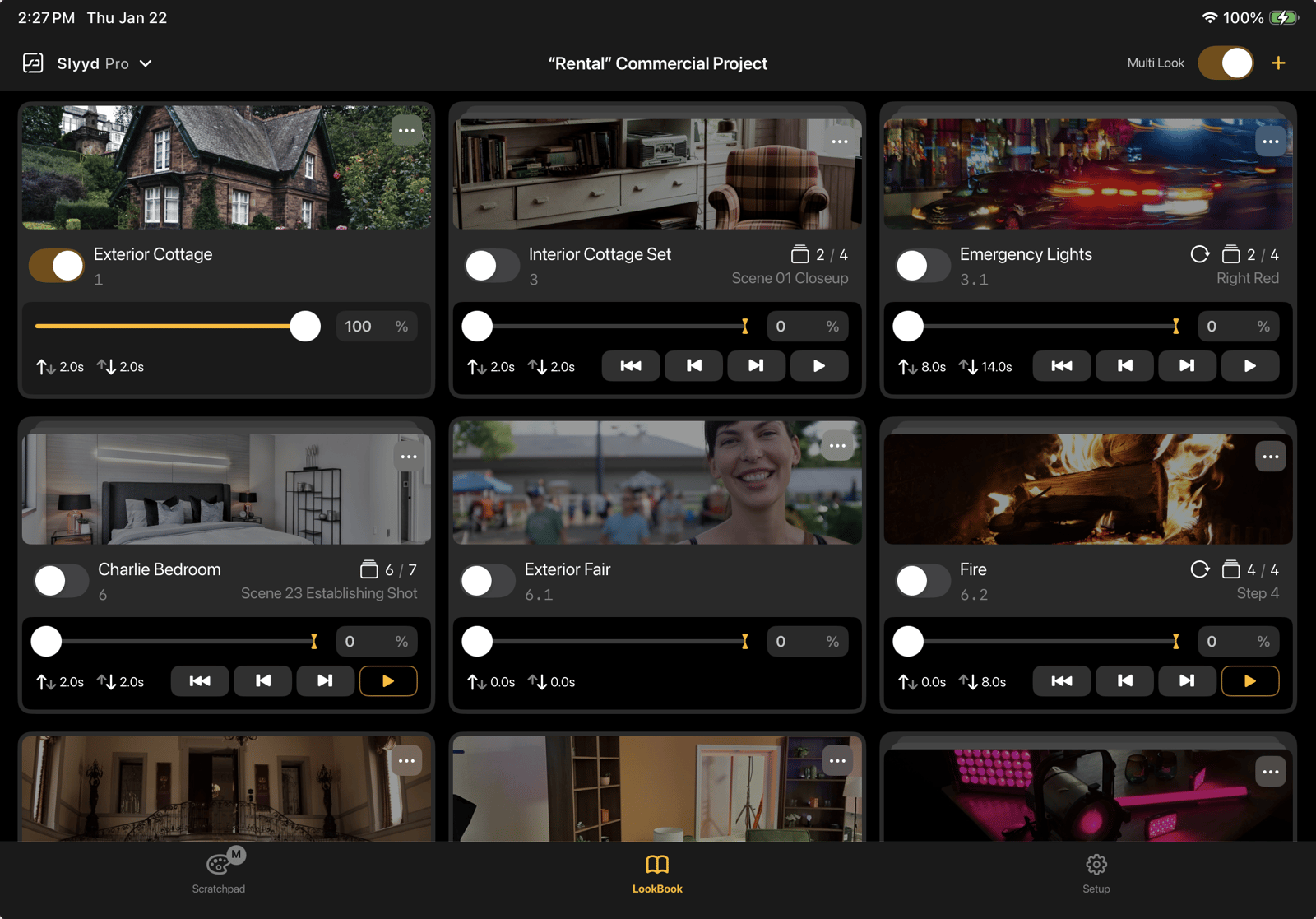Click the Fire intensity slider knob
The width and height of the screenshot is (1316, 919).
coord(908,642)
